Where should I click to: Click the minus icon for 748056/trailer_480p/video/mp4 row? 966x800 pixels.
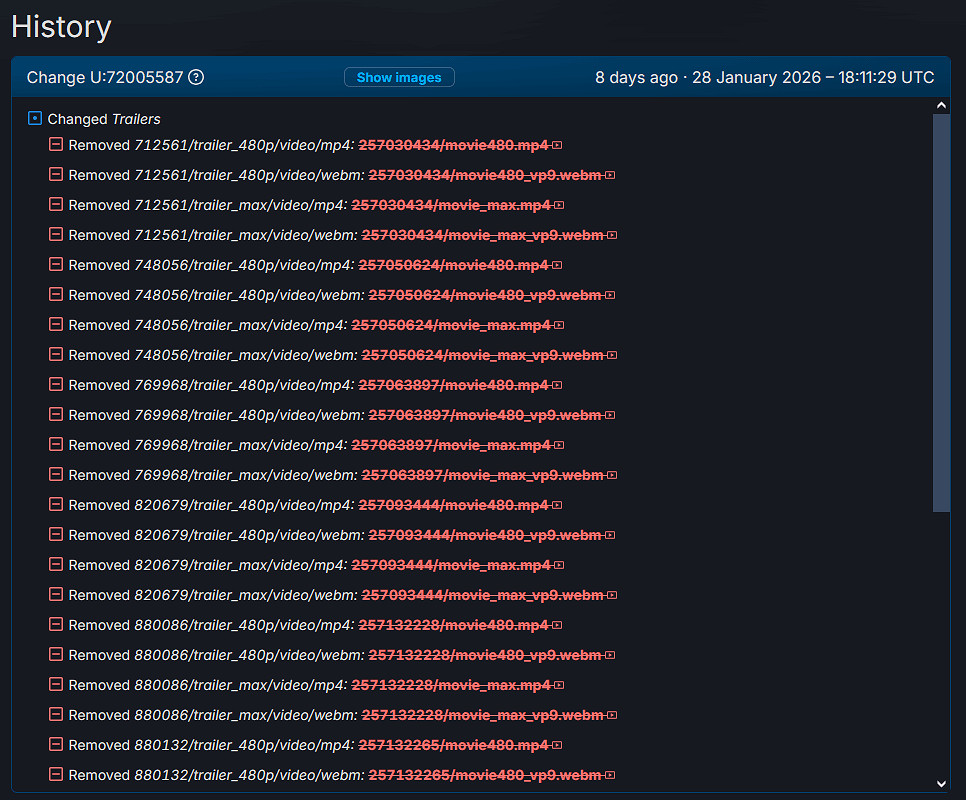point(56,264)
